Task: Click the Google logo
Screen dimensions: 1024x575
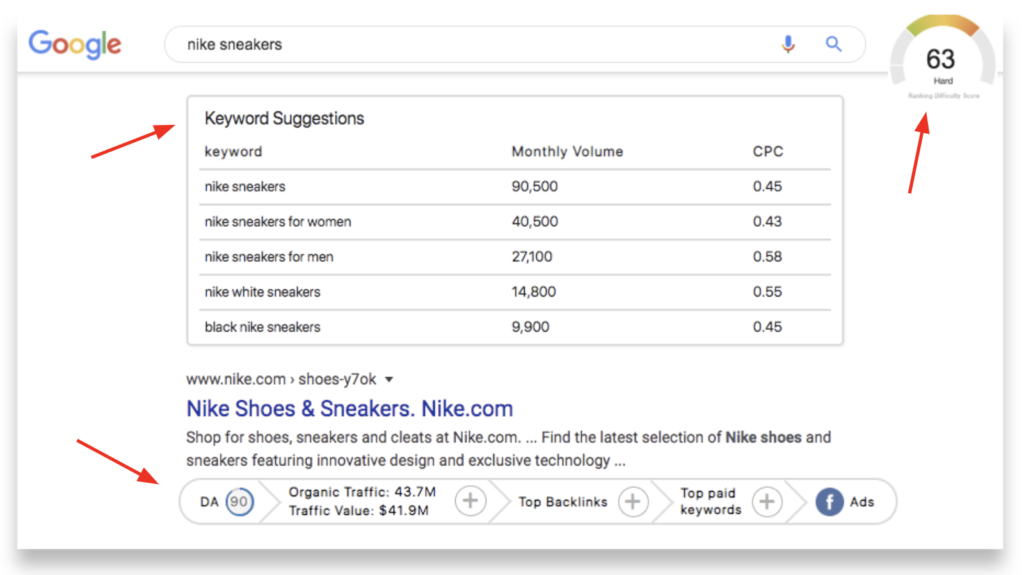Action: tap(74, 44)
